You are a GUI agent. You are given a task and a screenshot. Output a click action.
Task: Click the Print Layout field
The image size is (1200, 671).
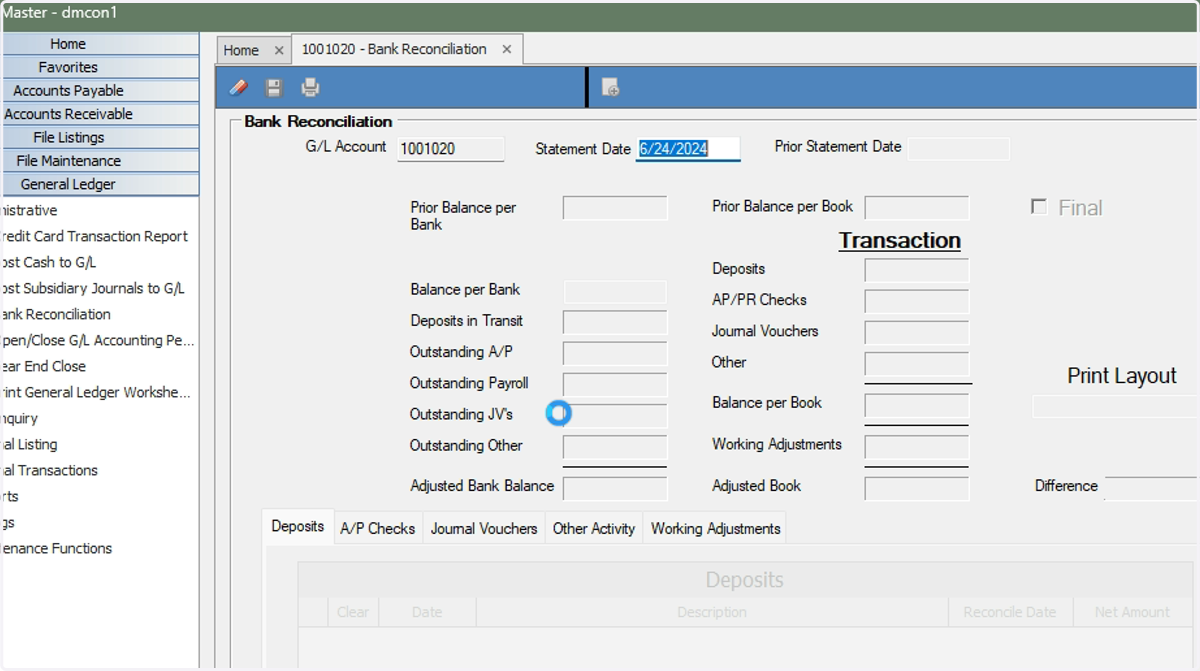point(1115,407)
